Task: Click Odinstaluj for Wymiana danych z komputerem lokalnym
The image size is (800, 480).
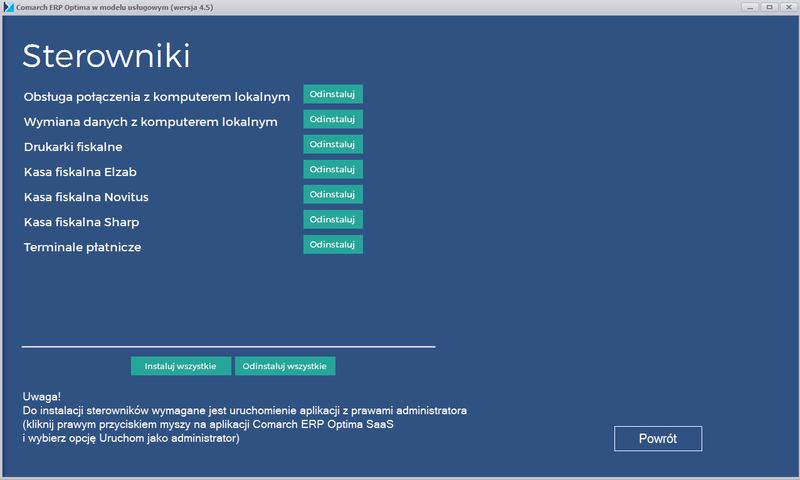Action: coord(333,119)
